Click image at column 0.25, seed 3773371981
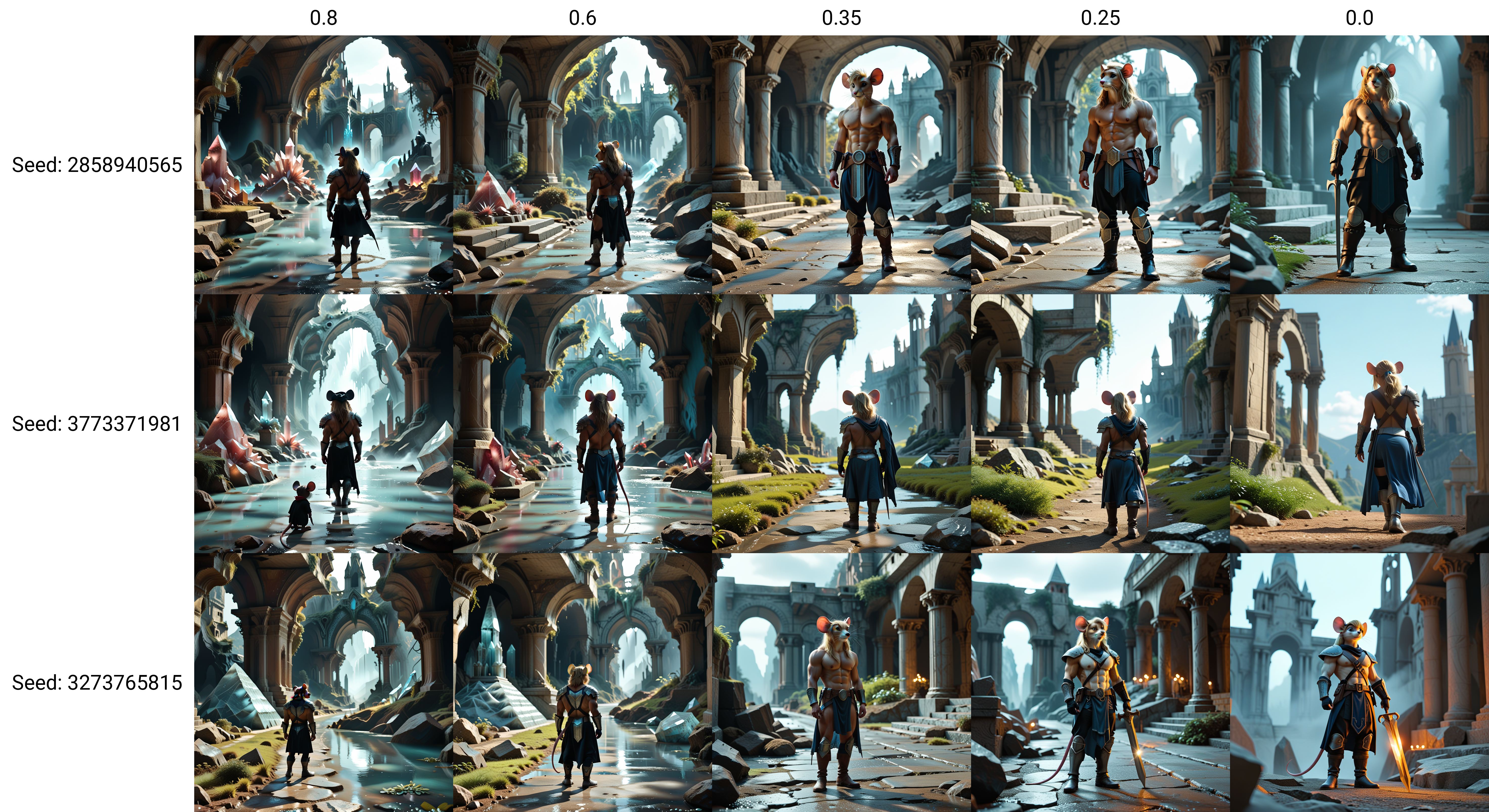 [x=1101, y=424]
